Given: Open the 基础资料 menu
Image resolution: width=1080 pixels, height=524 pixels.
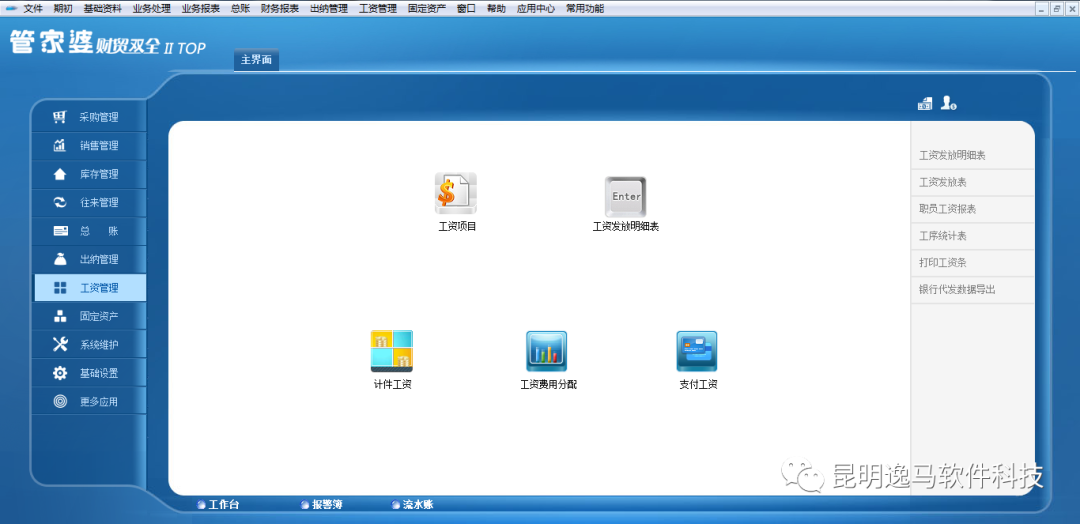Looking at the screenshot, I should pos(103,9).
